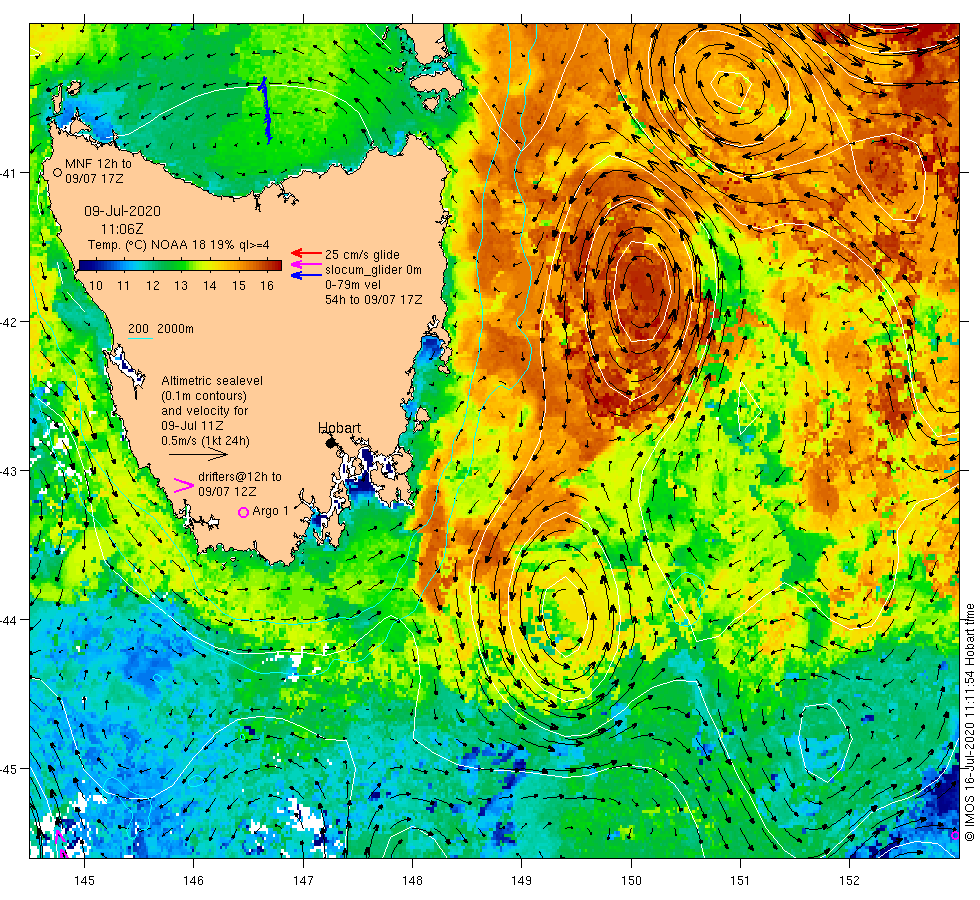Click the longitude 150 axis label

[631, 881]
